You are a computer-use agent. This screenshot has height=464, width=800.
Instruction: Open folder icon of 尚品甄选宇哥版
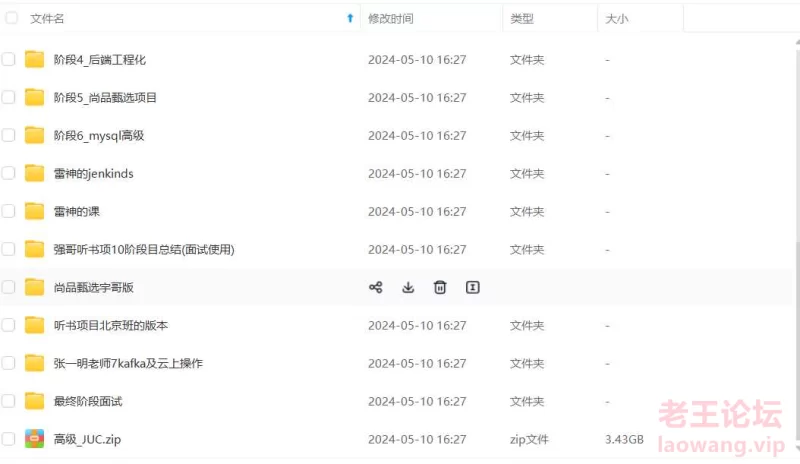[x=34, y=287]
